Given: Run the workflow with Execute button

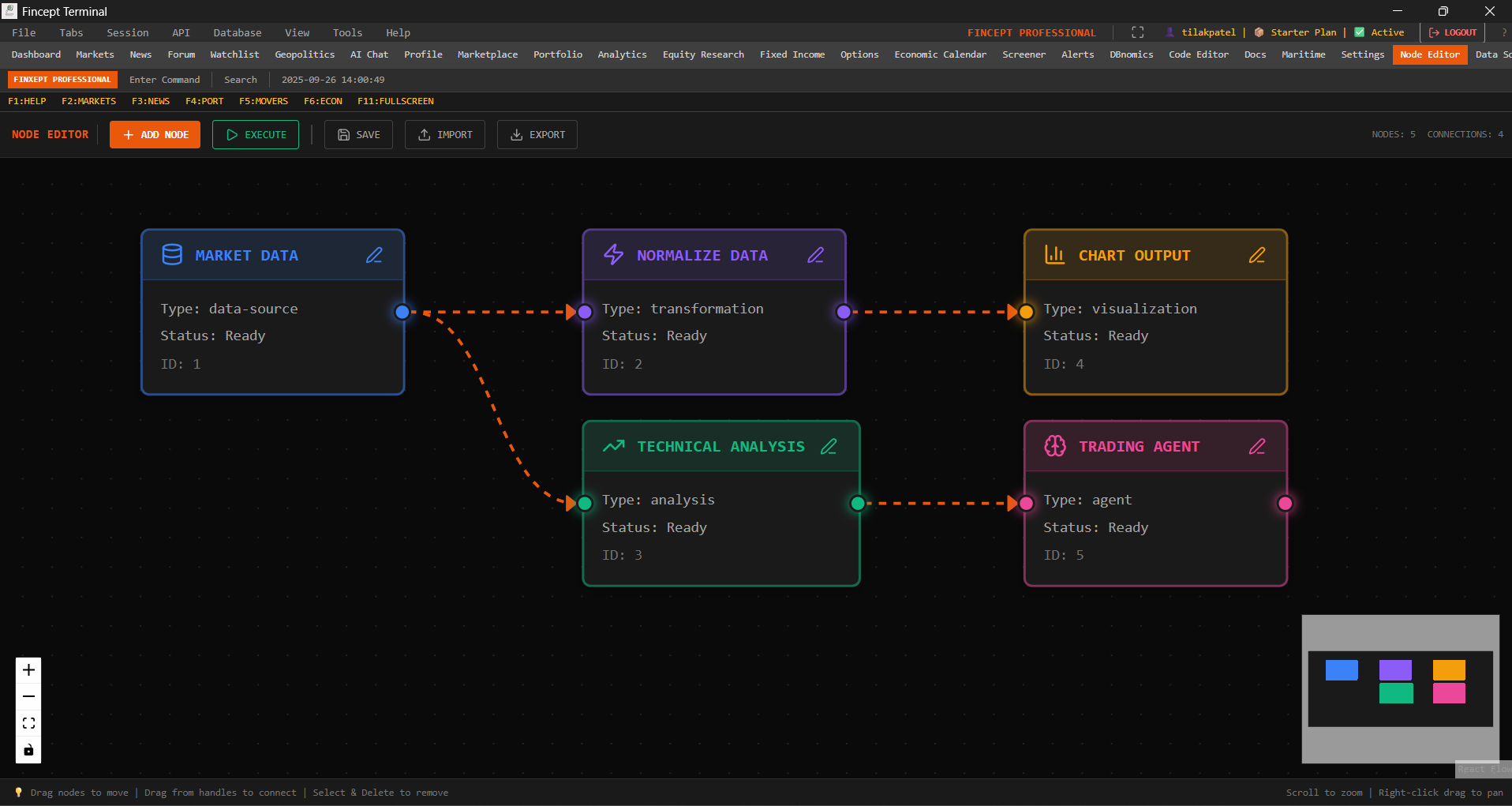Looking at the screenshot, I should click(x=256, y=134).
